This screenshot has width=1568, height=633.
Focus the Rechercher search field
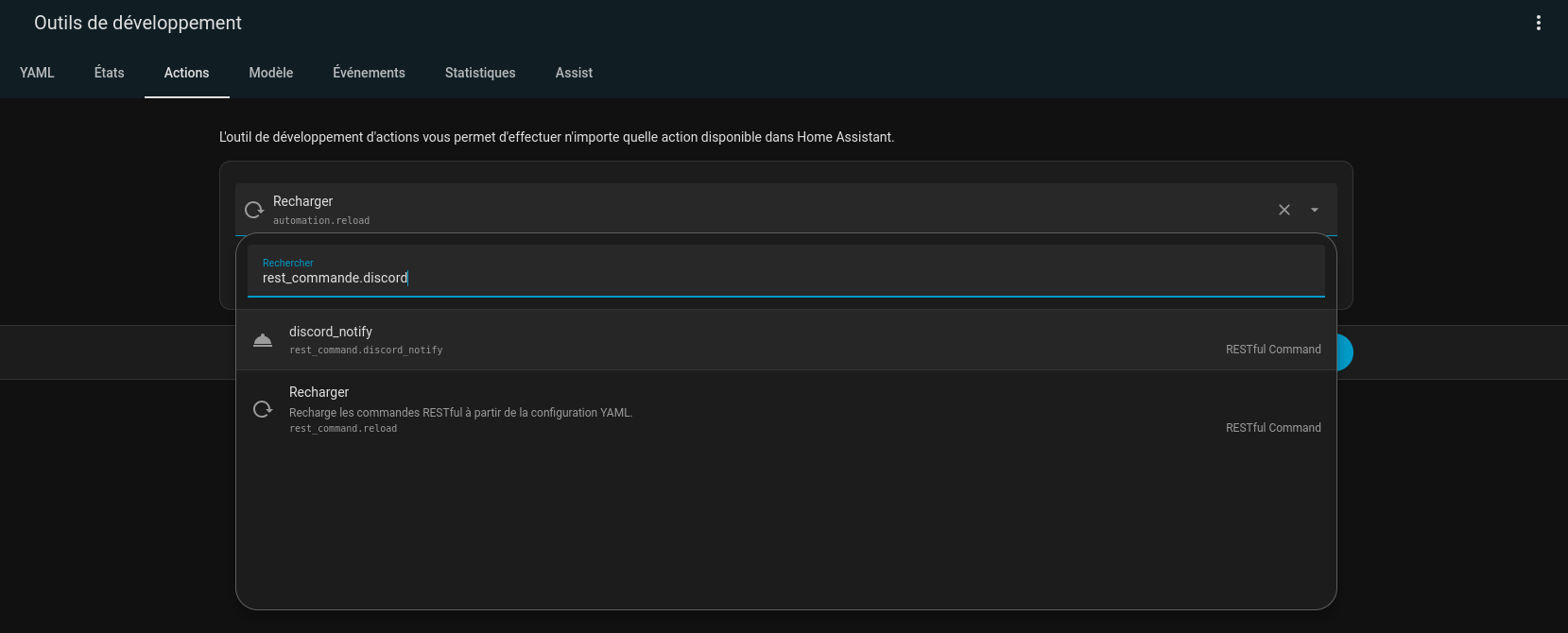[x=786, y=271]
